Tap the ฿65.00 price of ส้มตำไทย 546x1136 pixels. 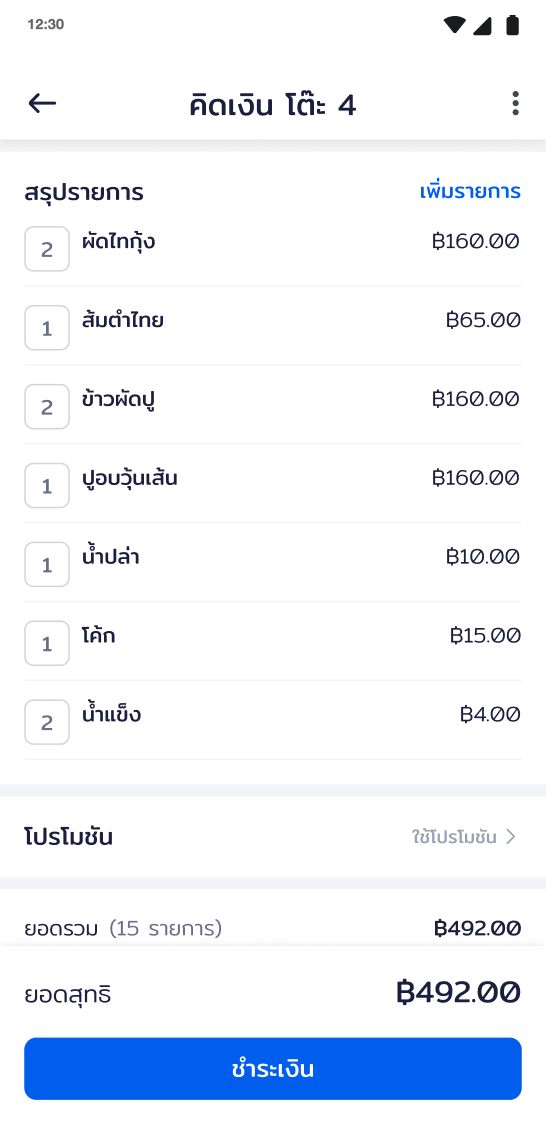(x=483, y=320)
